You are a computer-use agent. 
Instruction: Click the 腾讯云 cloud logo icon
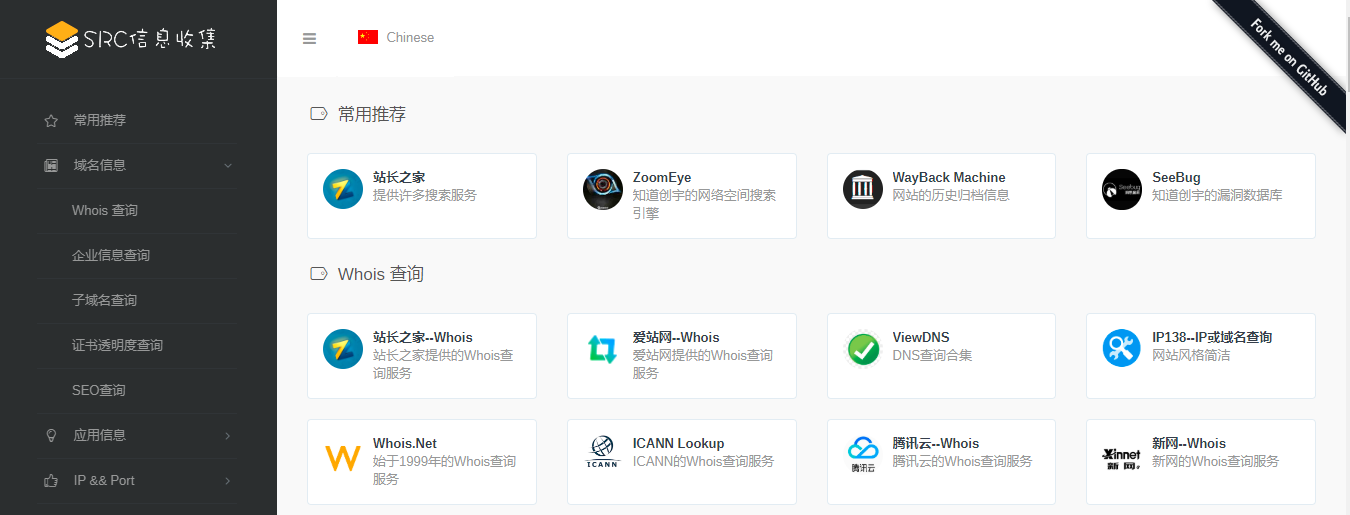point(863,454)
